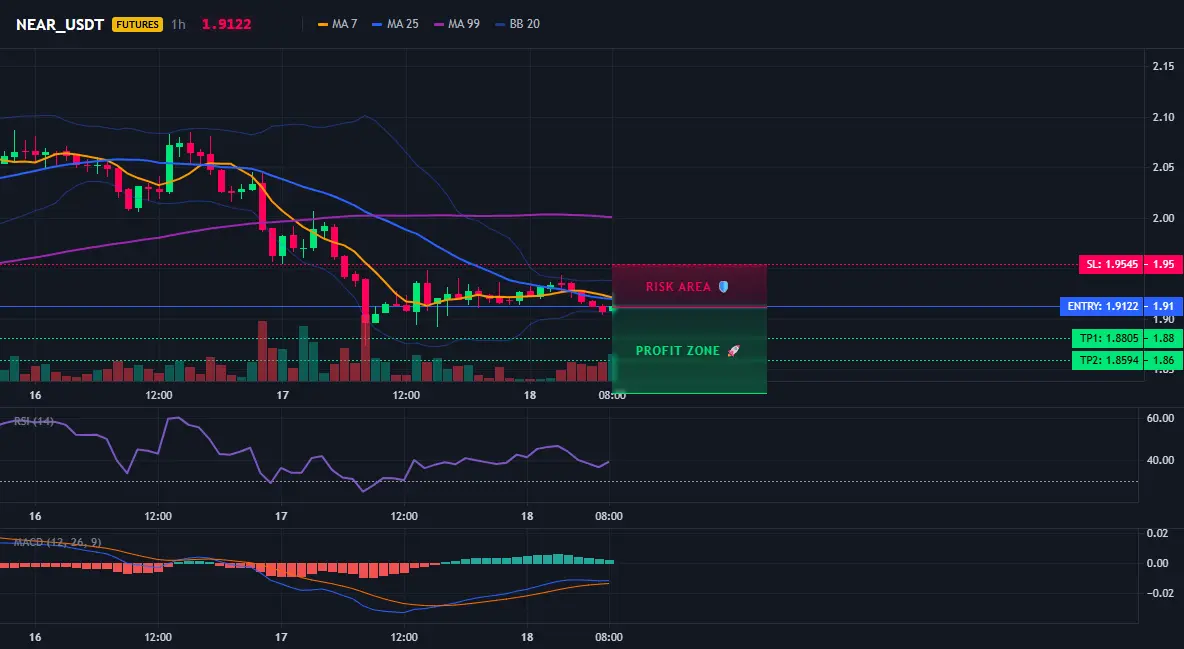Toggle the MA 99 legend entry
The width and height of the screenshot is (1184, 649).
[x=457, y=24]
